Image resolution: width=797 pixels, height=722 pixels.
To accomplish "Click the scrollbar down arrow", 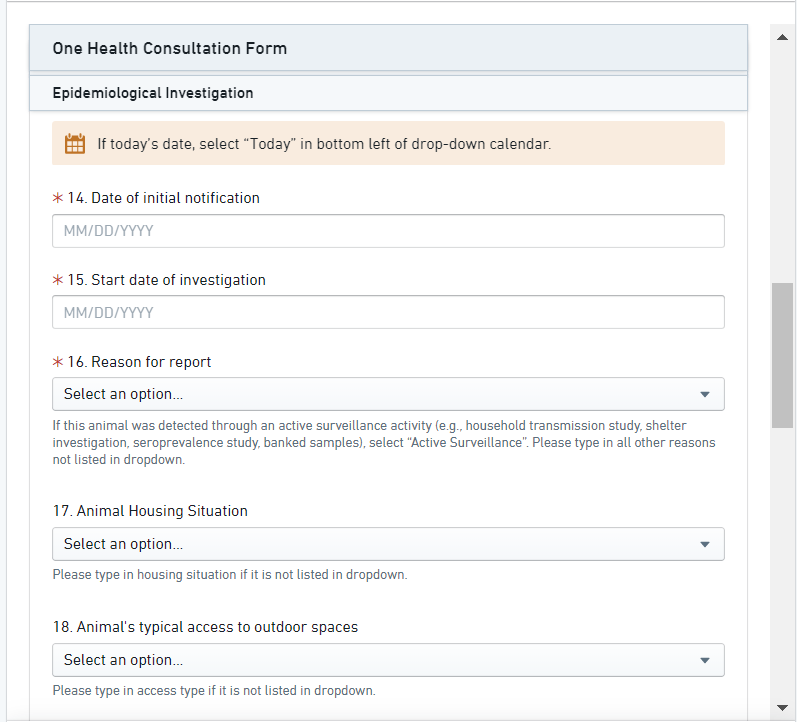I will [783, 707].
